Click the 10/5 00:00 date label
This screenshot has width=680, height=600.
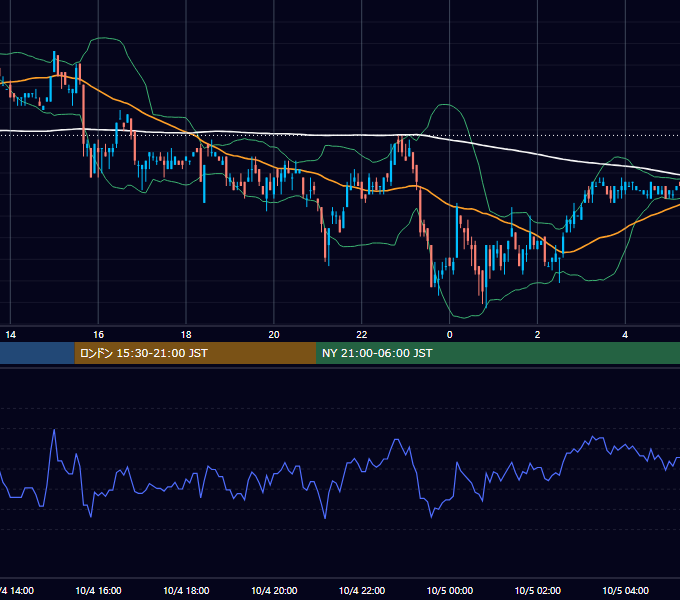pyautogui.click(x=450, y=590)
